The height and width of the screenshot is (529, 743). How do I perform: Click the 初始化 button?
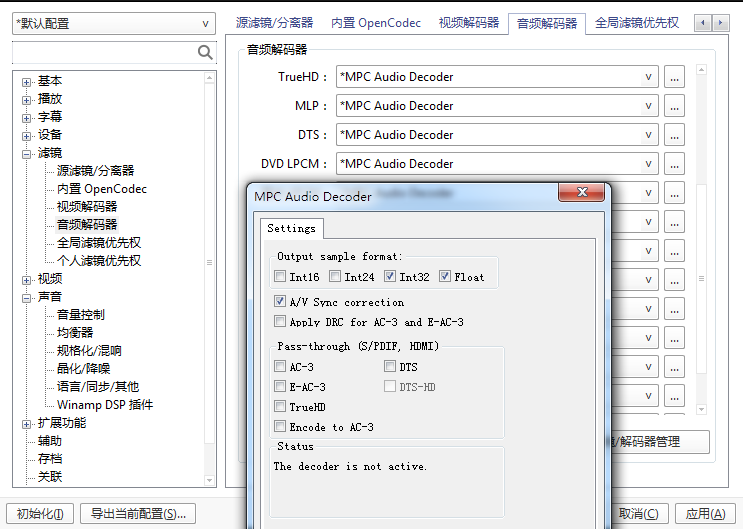tap(40, 514)
